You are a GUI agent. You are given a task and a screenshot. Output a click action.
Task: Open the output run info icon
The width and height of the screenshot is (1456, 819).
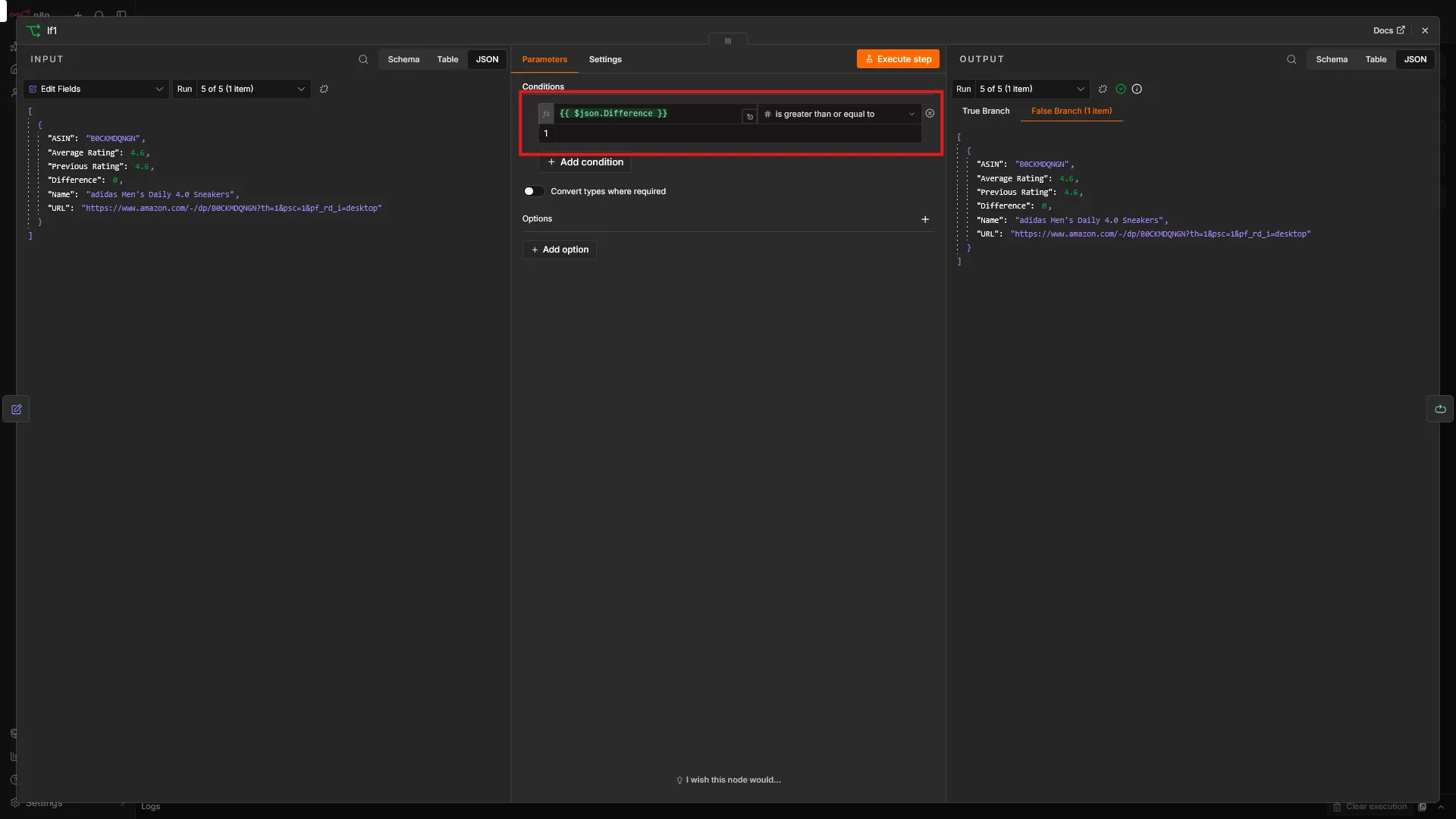point(1137,89)
